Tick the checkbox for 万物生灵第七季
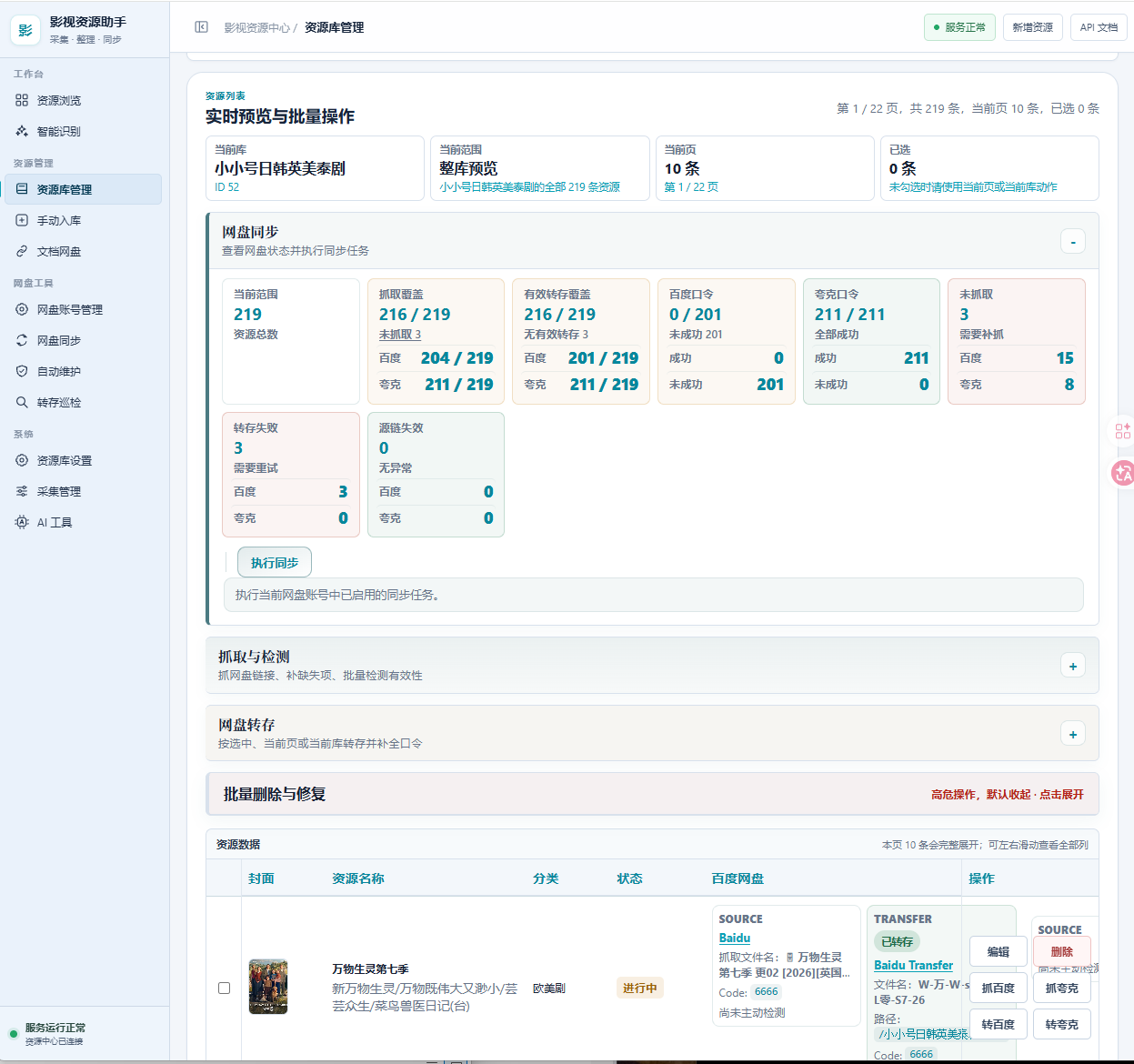Viewport: 1134px width, 1064px height. 224,988
